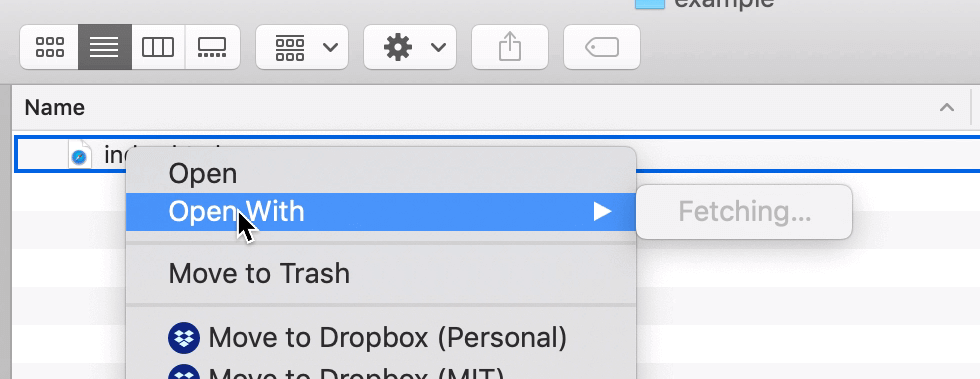Screen dimensions: 980x379
Task: Click the Edit Tags toolbar button
Action: click(602, 47)
